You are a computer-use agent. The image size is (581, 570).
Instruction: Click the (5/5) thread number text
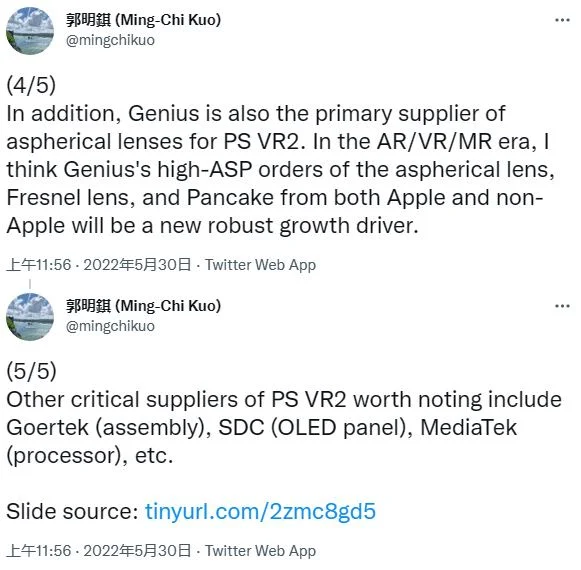(x=31, y=371)
